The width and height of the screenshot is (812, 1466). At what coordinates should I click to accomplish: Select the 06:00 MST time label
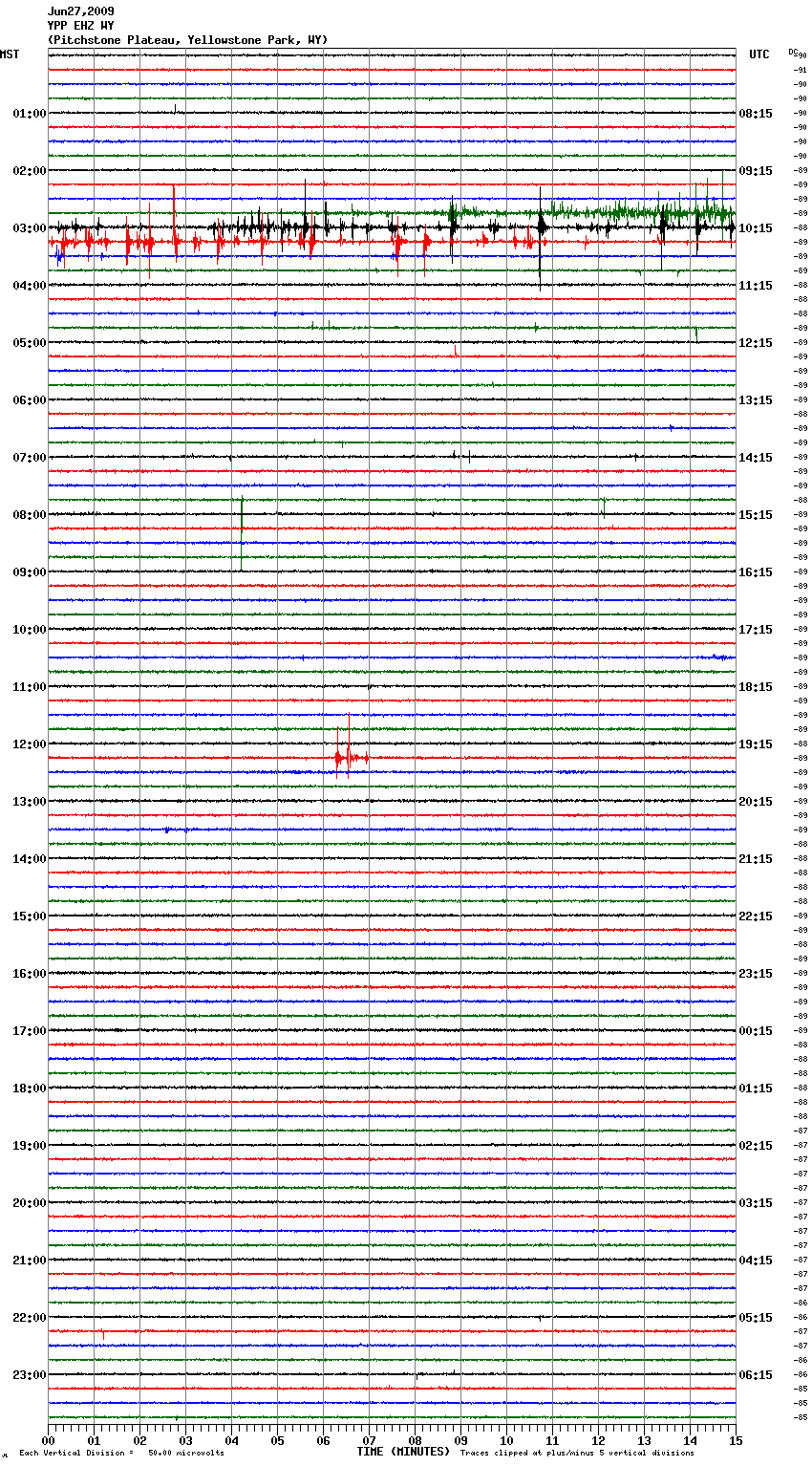point(30,400)
